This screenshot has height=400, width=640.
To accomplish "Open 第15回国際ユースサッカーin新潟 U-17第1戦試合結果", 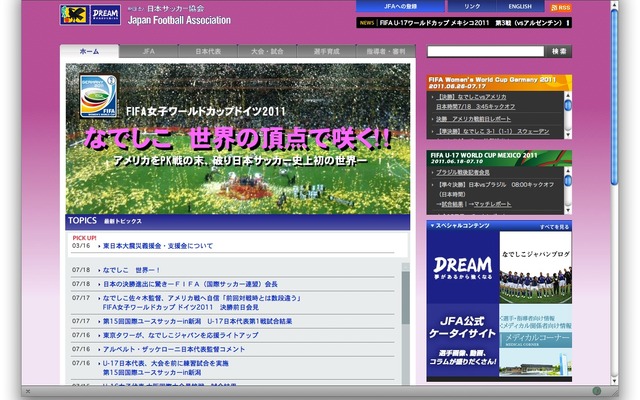I will tap(198, 321).
